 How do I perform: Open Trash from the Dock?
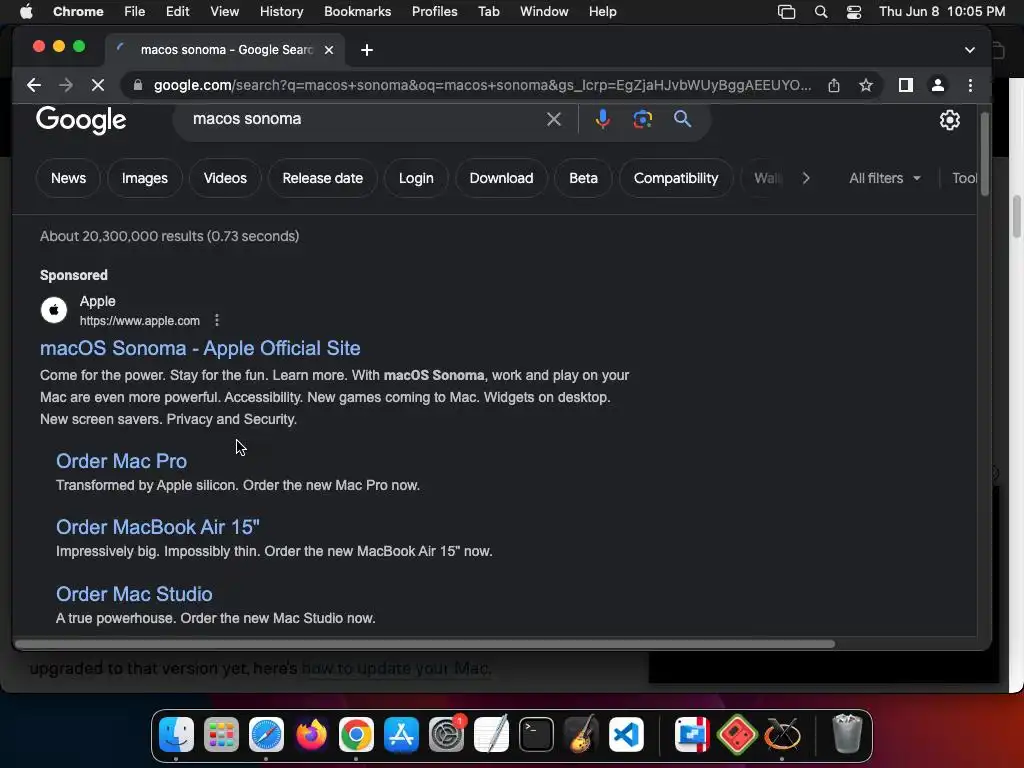(x=847, y=734)
